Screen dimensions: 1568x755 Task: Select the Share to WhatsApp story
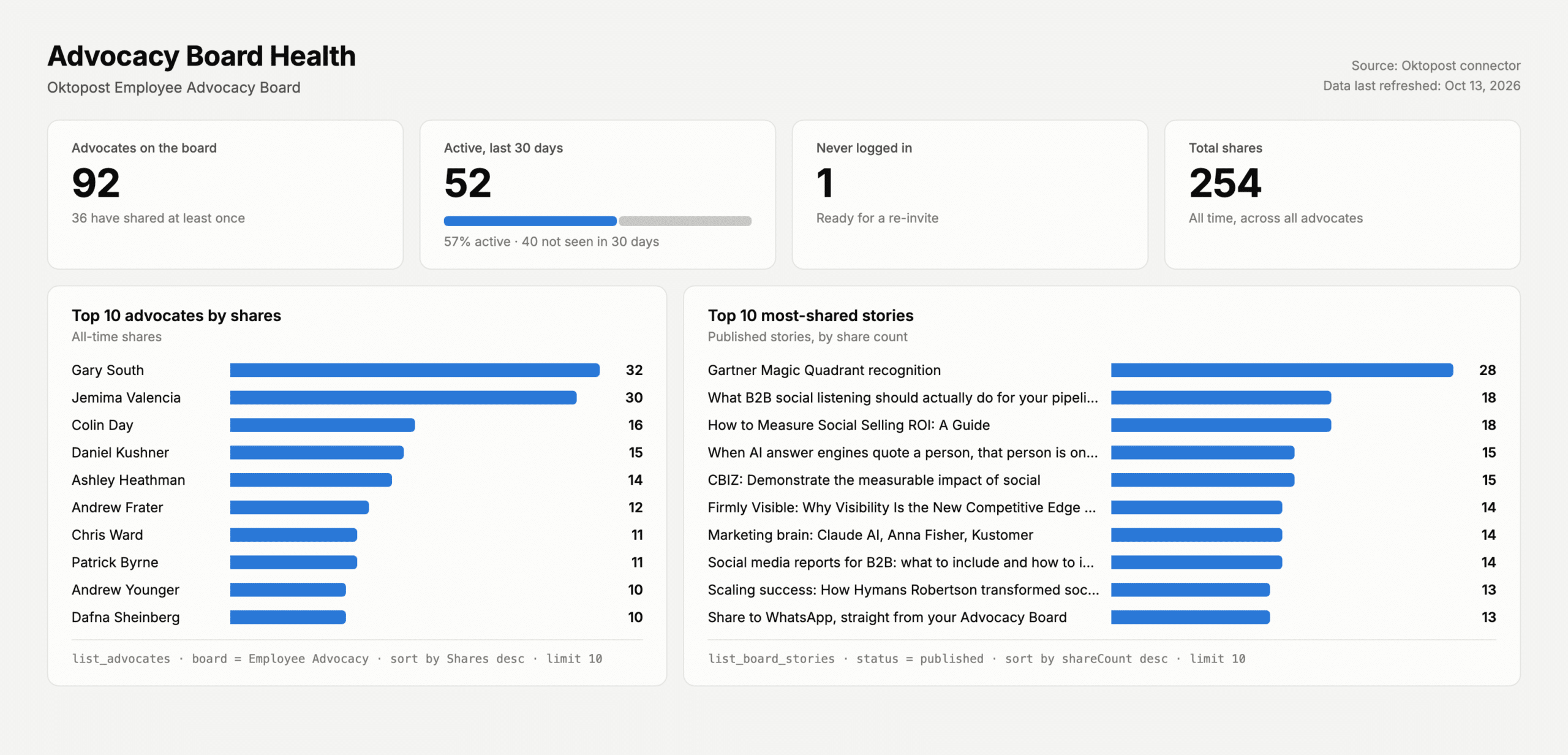tap(887, 617)
